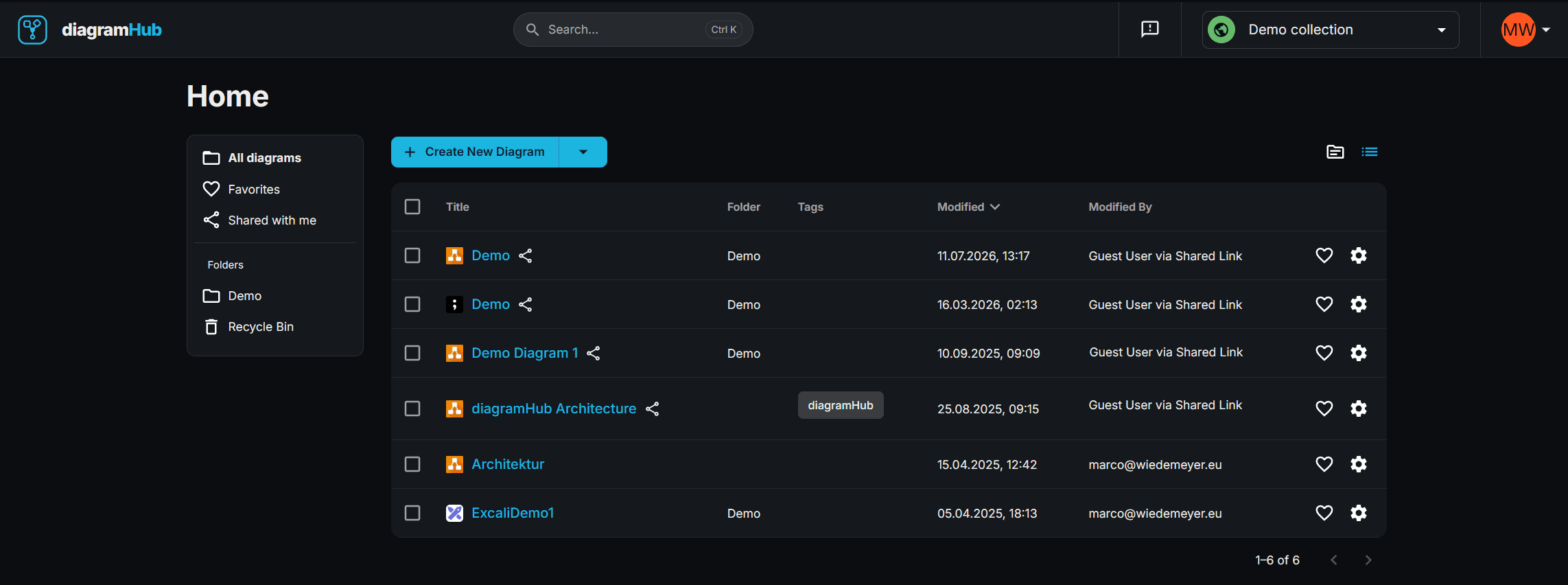Click the Modified By column header
Viewport: 1568px width, 585px height.
(1120, 207)
